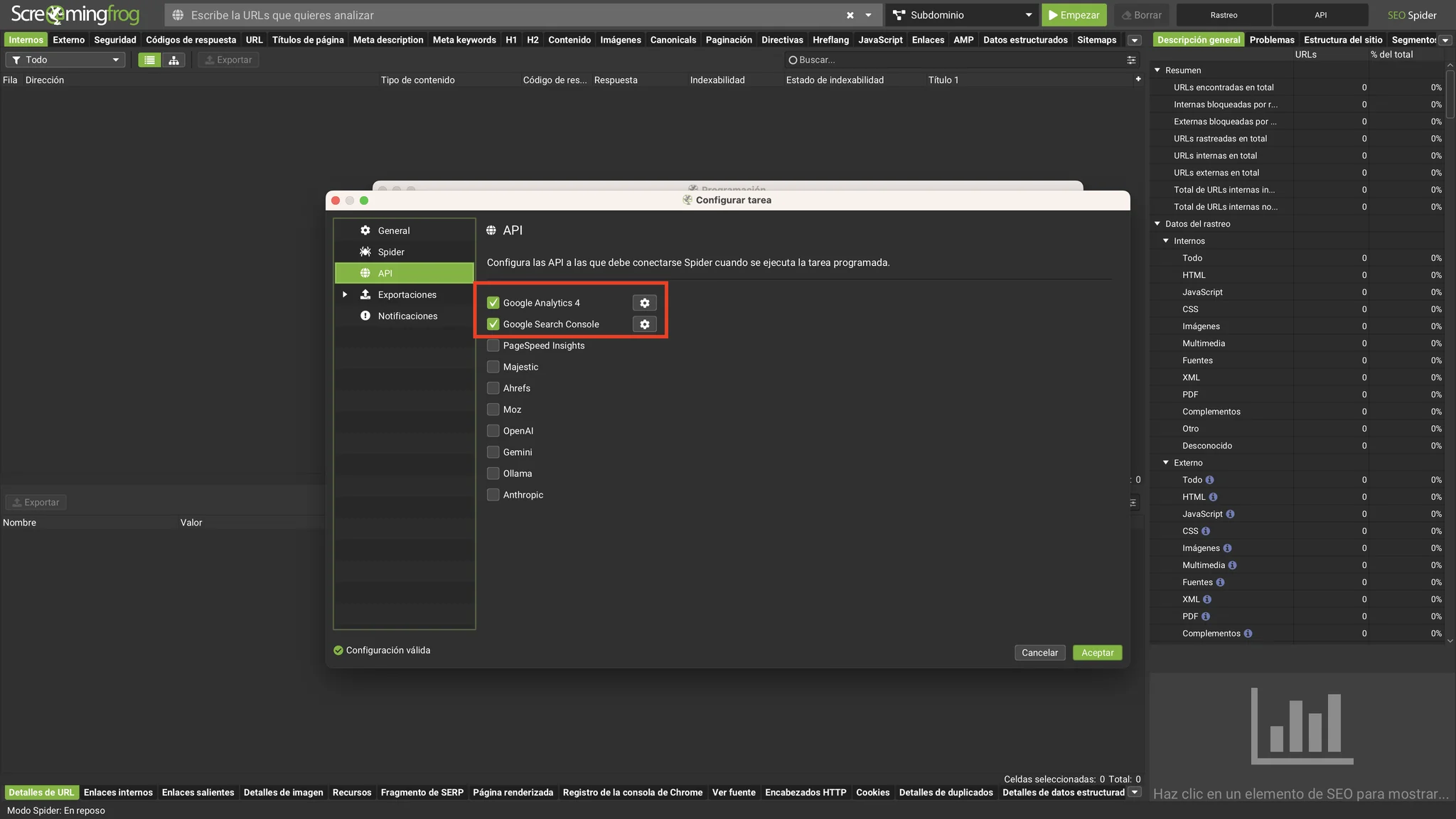Open URL history dropdown arrow
Viewport: 1456px width, 819px height.
[868, 15]
